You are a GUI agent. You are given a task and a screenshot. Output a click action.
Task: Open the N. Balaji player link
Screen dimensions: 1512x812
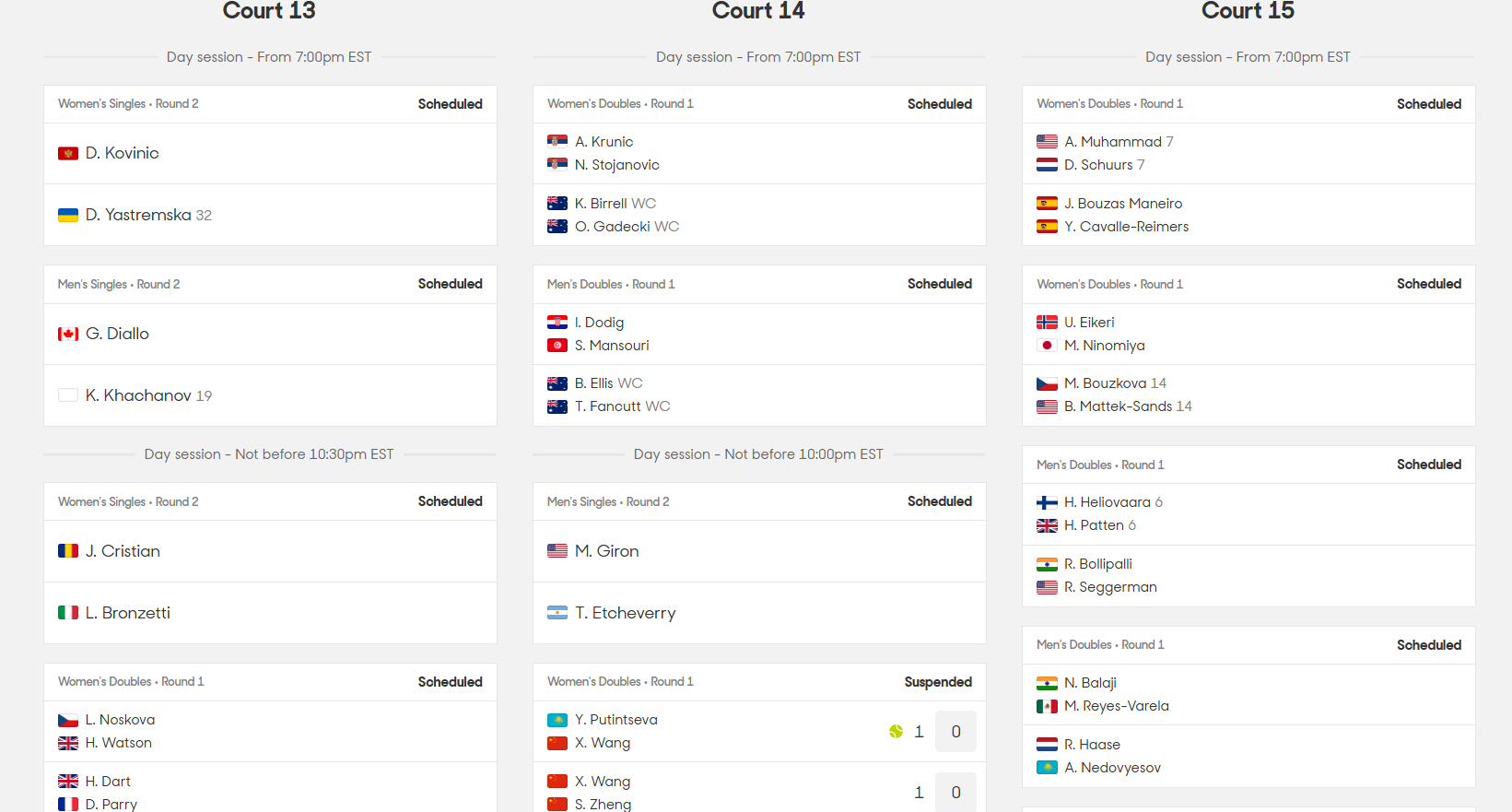click(x=1090, y=683)
